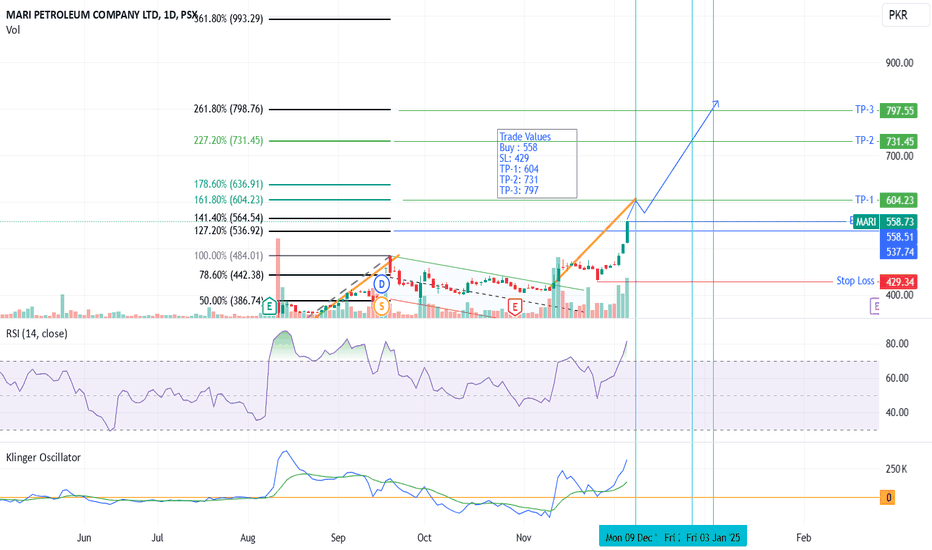932x550 pixels.
Task: Click the RSI 60.00 scale value
Action: [x=897, y=378]
